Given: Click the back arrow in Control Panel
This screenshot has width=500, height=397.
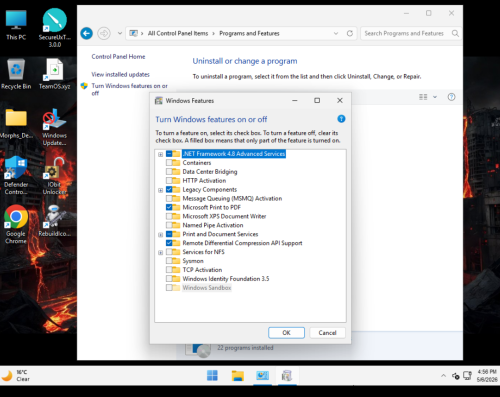Looking at the screenshot, I should 87,33.
